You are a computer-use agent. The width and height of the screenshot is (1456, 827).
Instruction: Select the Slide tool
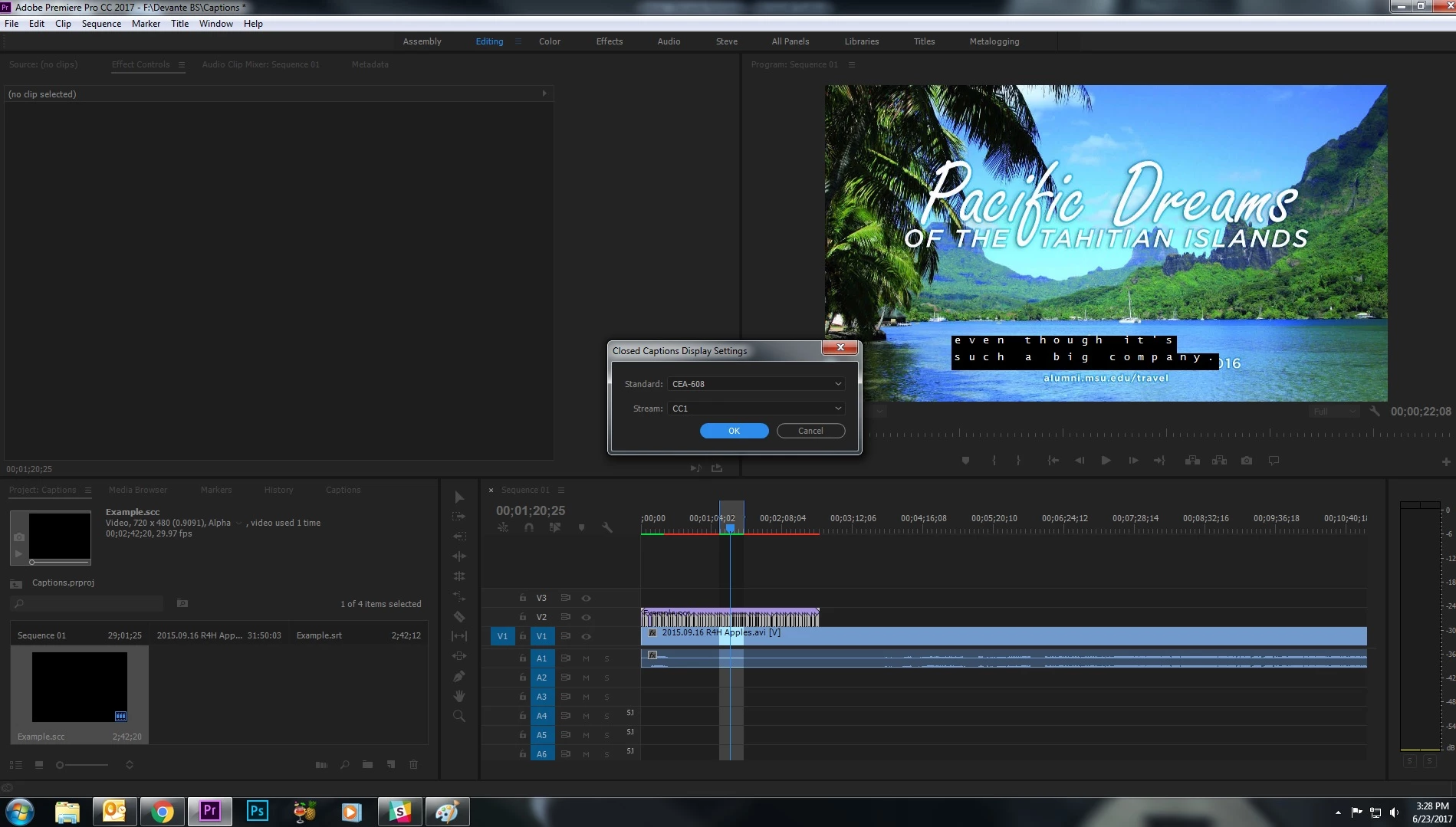(459, 656)
